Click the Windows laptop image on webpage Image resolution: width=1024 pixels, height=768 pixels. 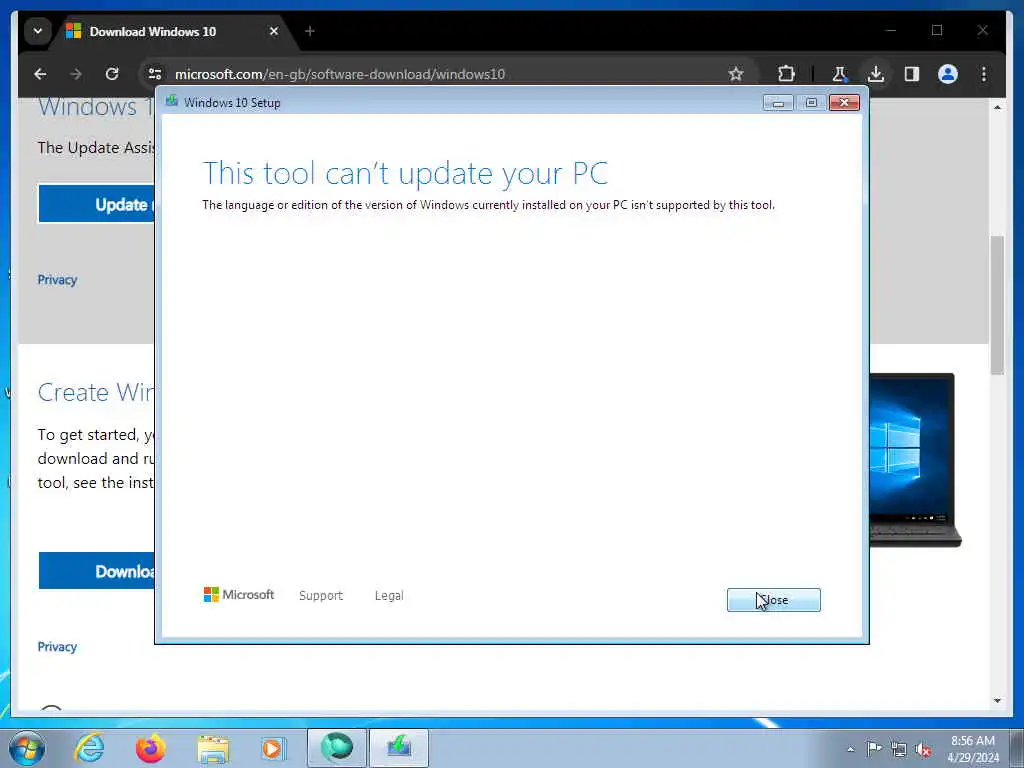[x=915, y=460]
